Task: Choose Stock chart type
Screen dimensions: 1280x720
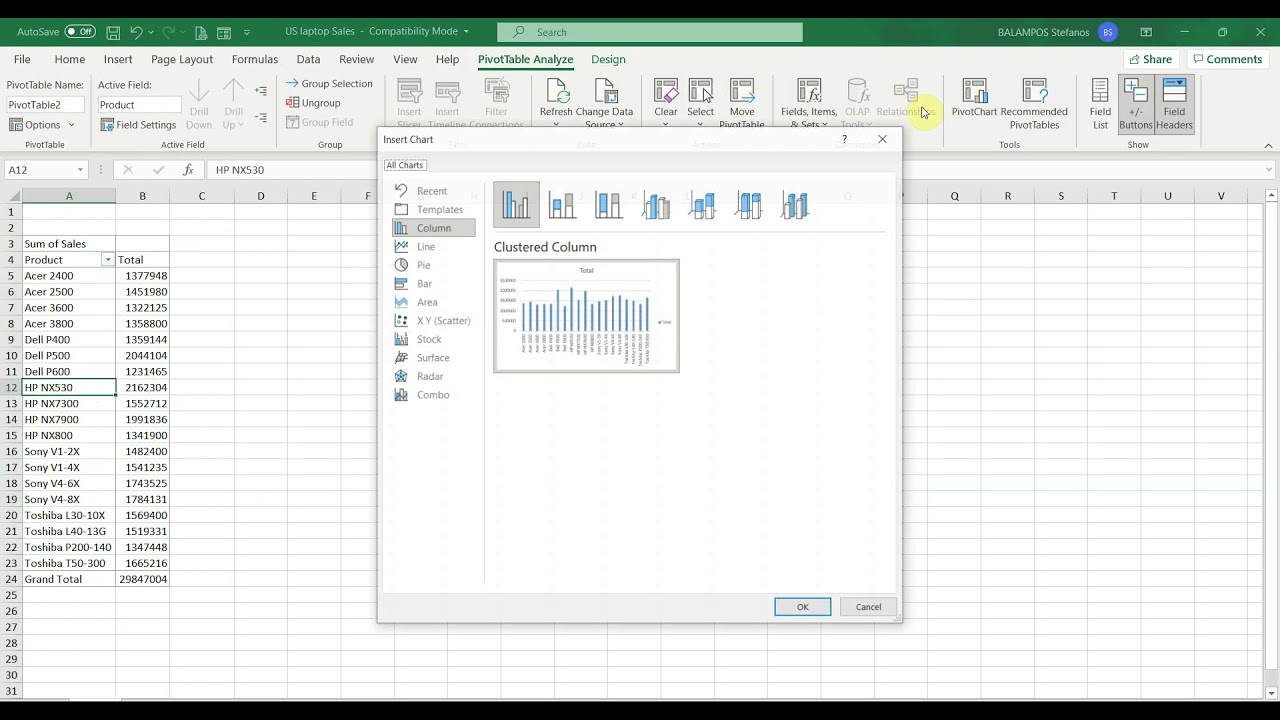Action: (429, 339)
